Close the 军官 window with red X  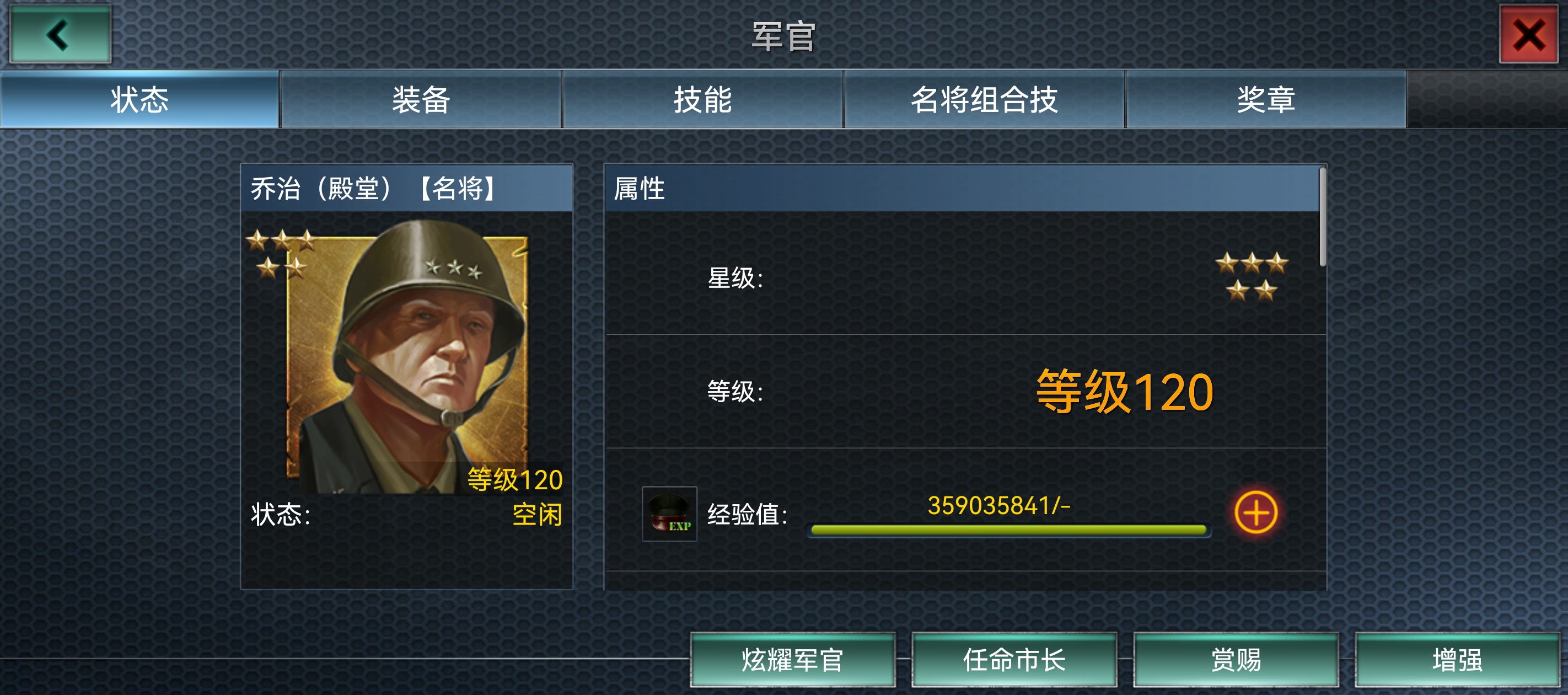(1528, 34)
